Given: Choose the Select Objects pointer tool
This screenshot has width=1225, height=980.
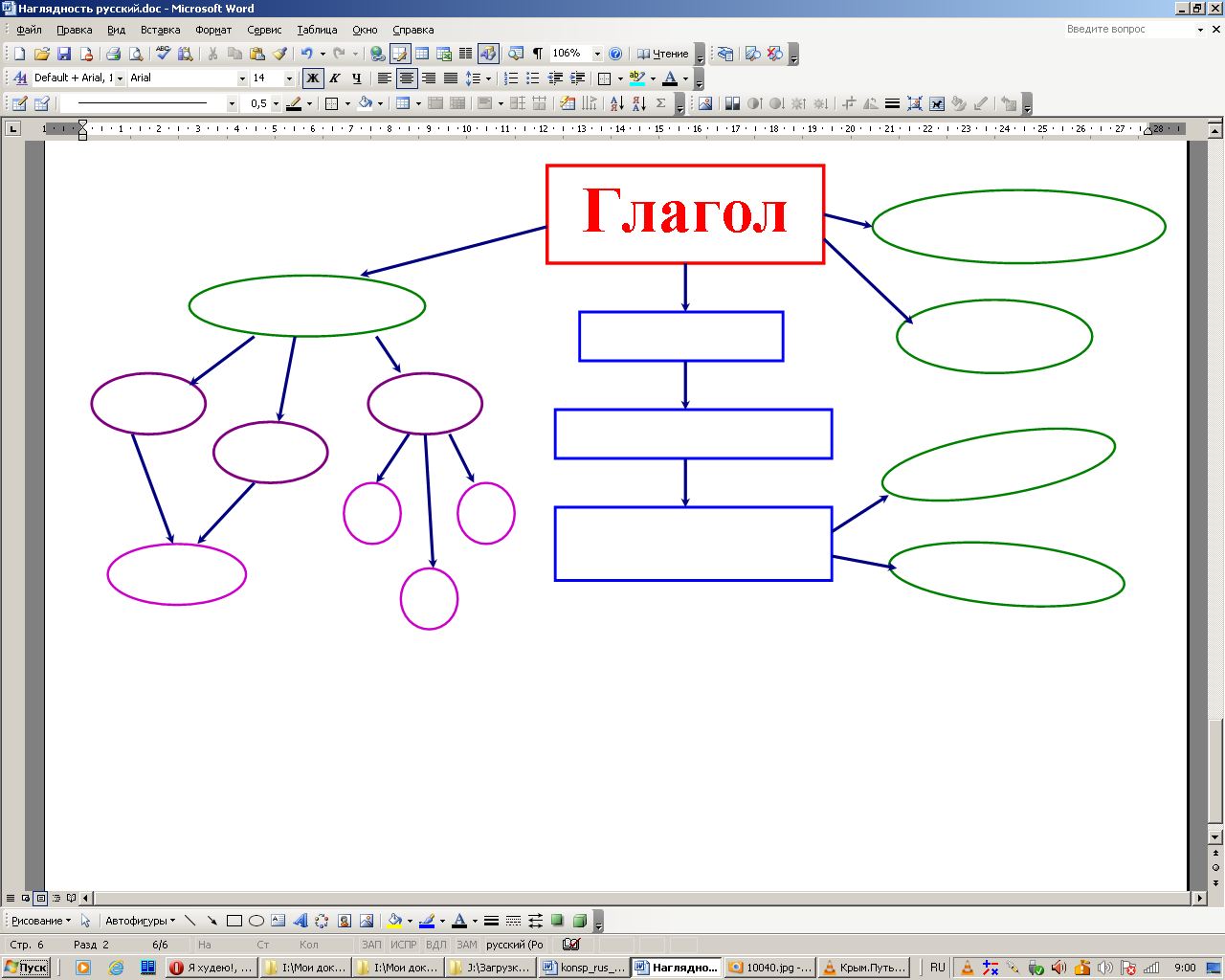Looking at the screenshot, I should coord(85,921).
